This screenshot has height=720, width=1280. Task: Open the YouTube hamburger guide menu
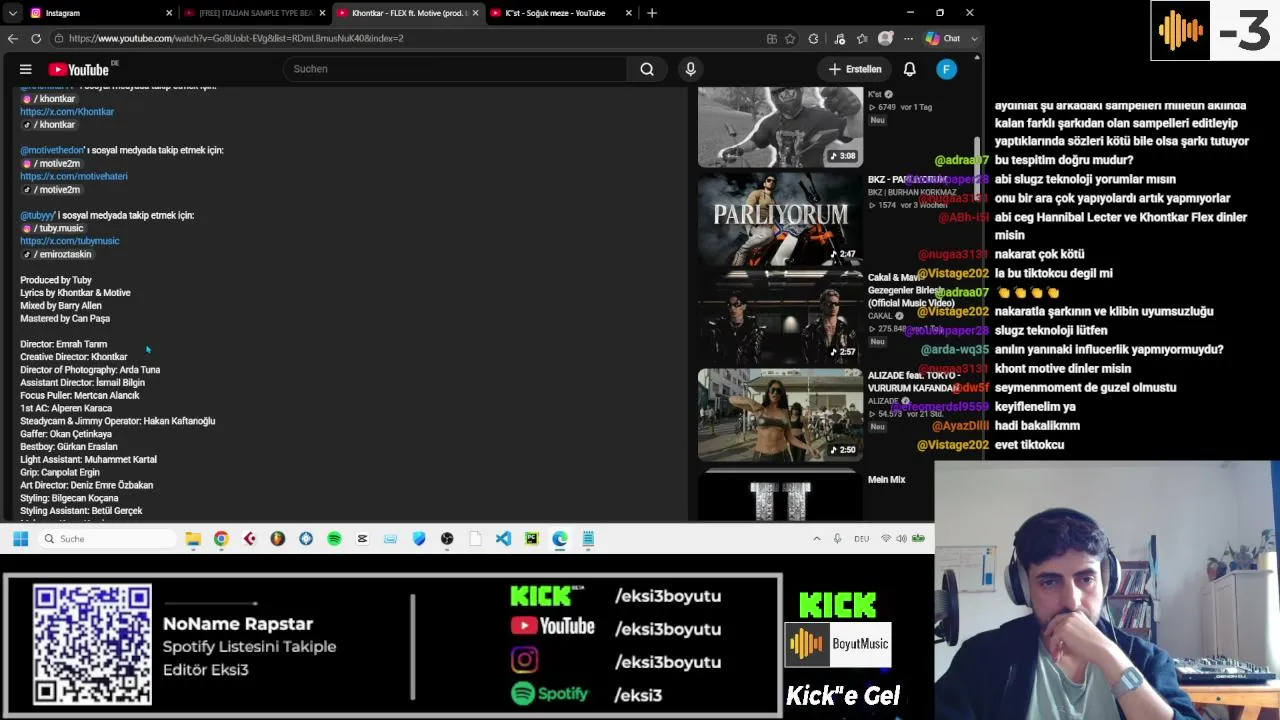coord(26,69)
